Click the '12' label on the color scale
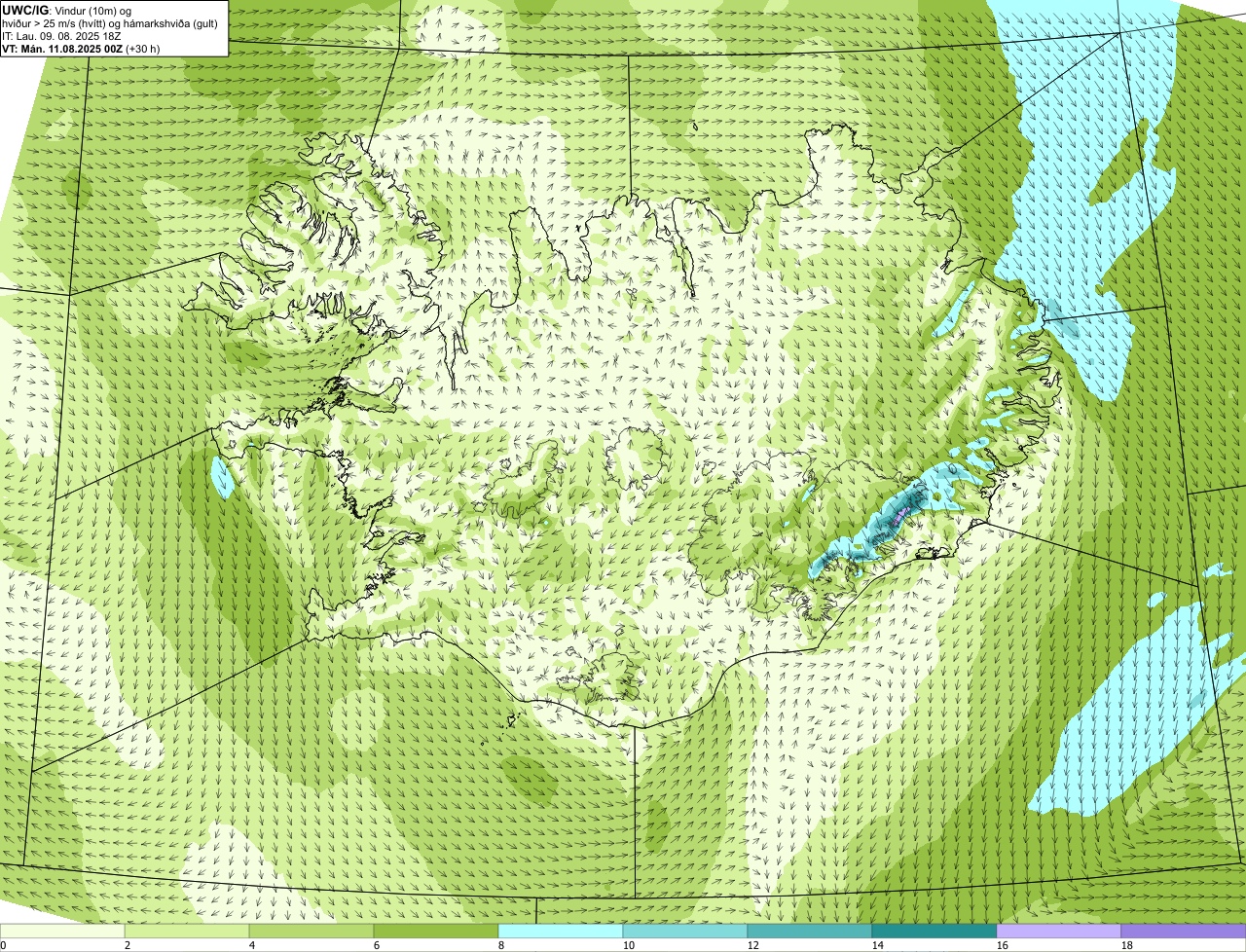 753,945
